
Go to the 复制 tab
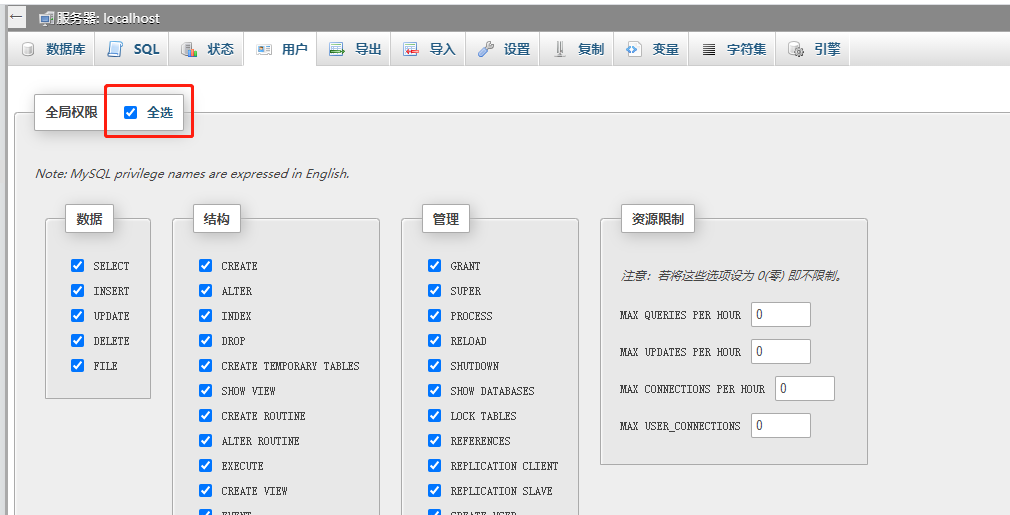[576, 50]
